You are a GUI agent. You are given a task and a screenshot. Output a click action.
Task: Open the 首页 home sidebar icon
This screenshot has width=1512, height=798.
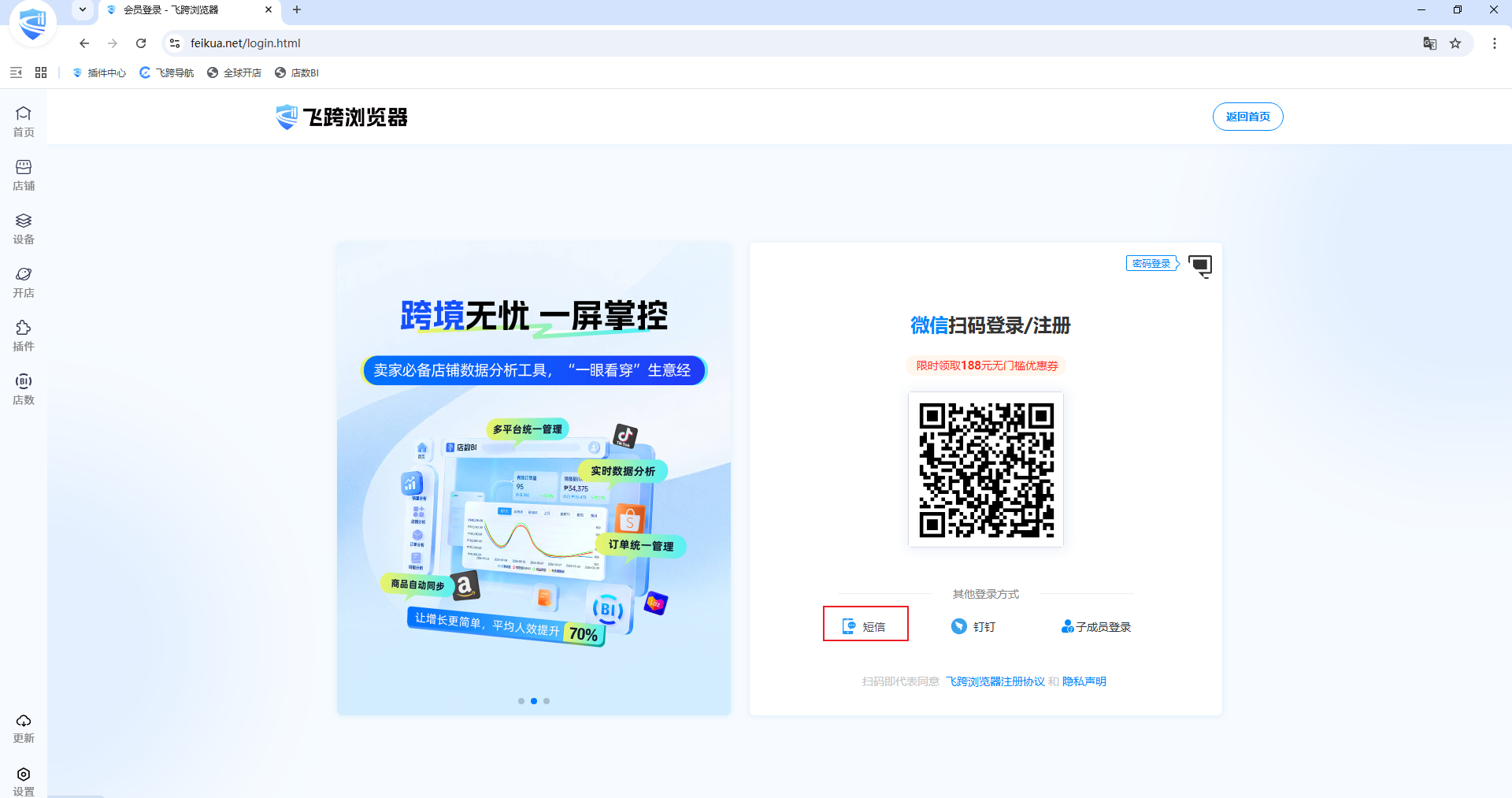tap(24, 122)
